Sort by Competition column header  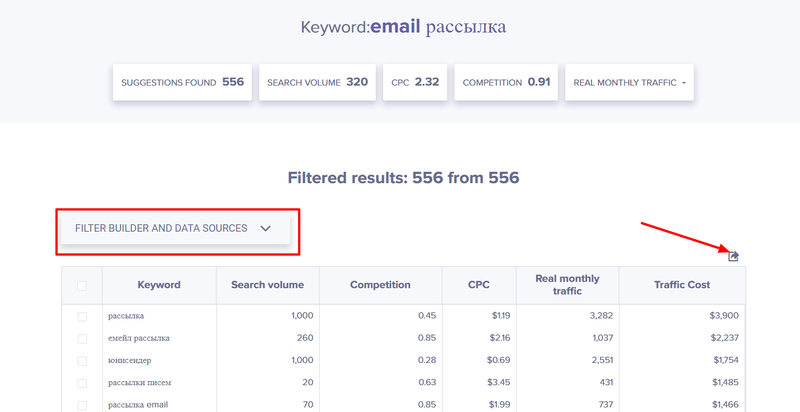tap(380, 285)
